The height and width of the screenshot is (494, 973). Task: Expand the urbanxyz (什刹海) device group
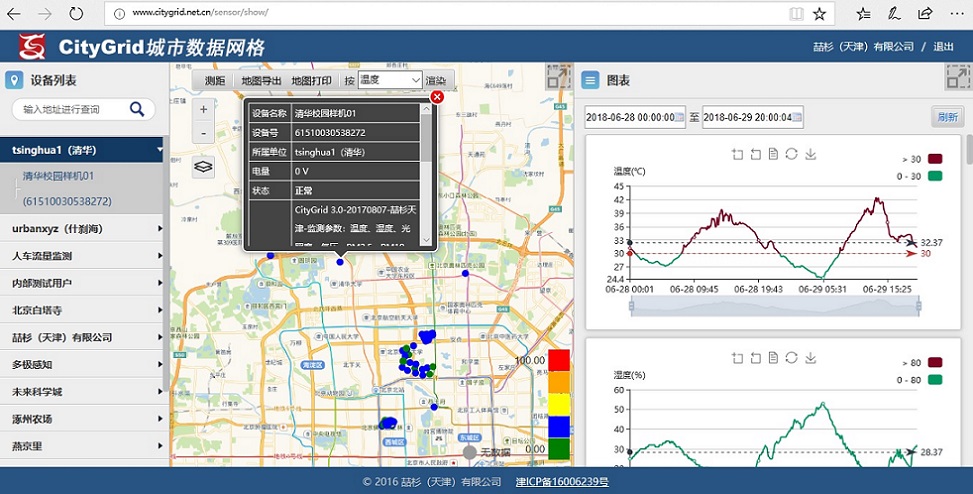click(x=84, y=229)
